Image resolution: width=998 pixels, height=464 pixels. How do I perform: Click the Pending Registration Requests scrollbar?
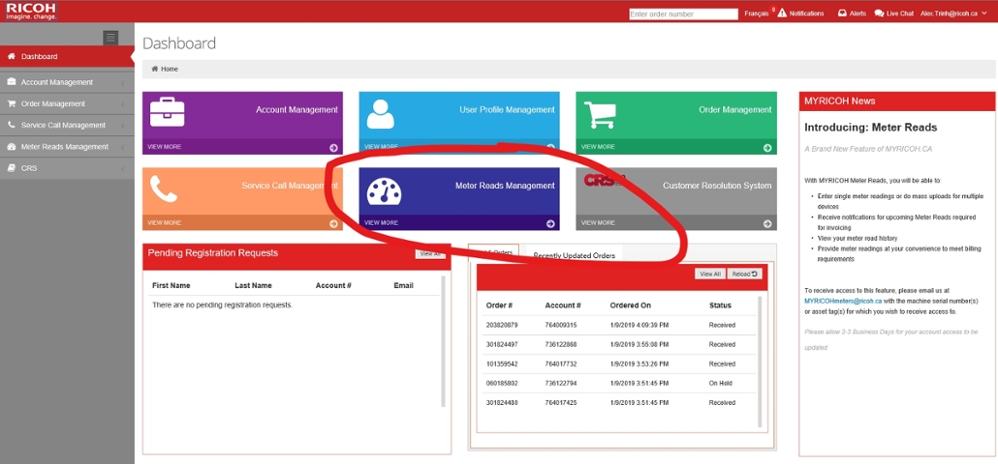coord(443,341)
